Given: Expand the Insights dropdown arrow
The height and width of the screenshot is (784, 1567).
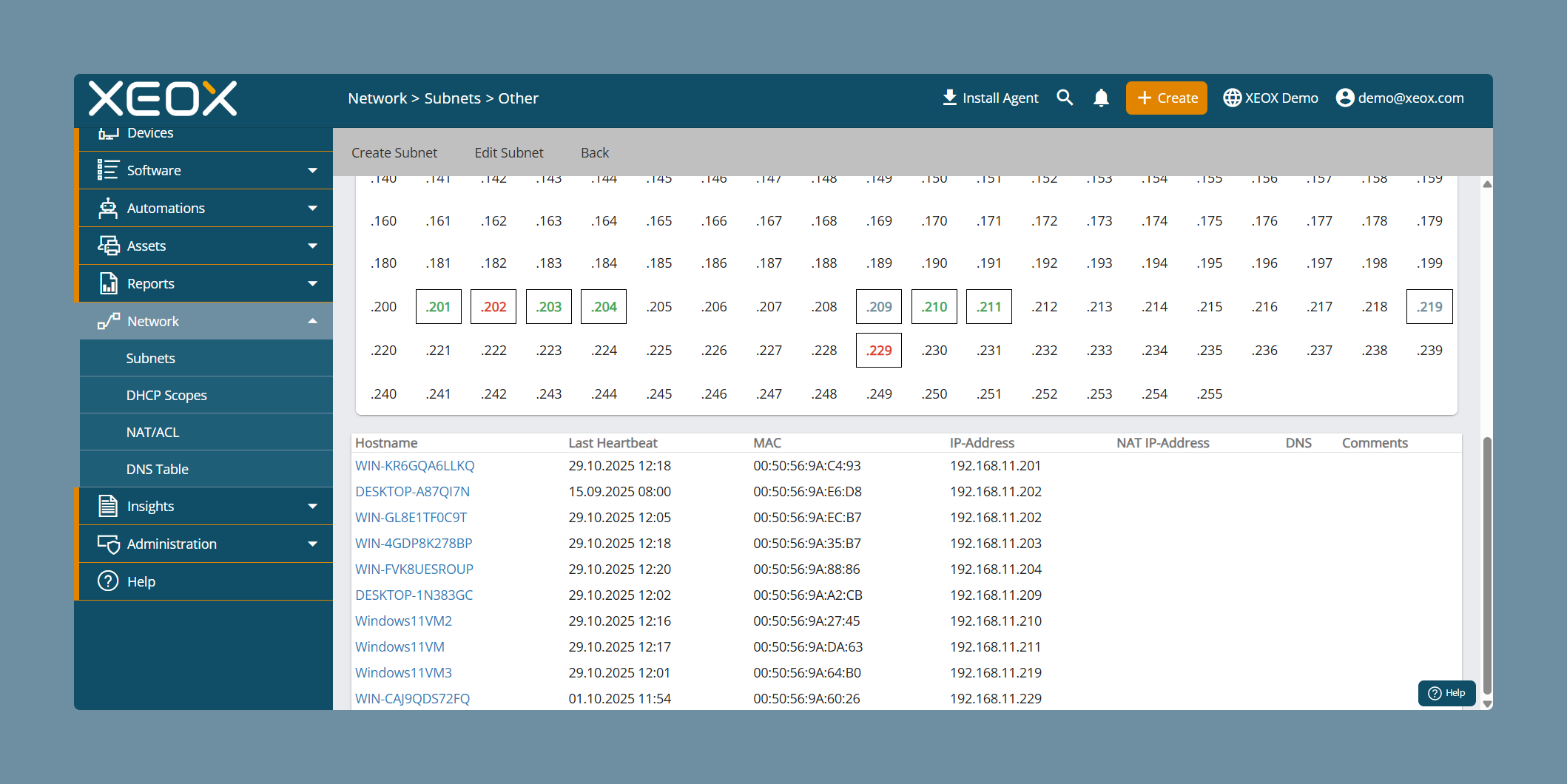Looking at the screenshot, I should (x=312, y=507).
